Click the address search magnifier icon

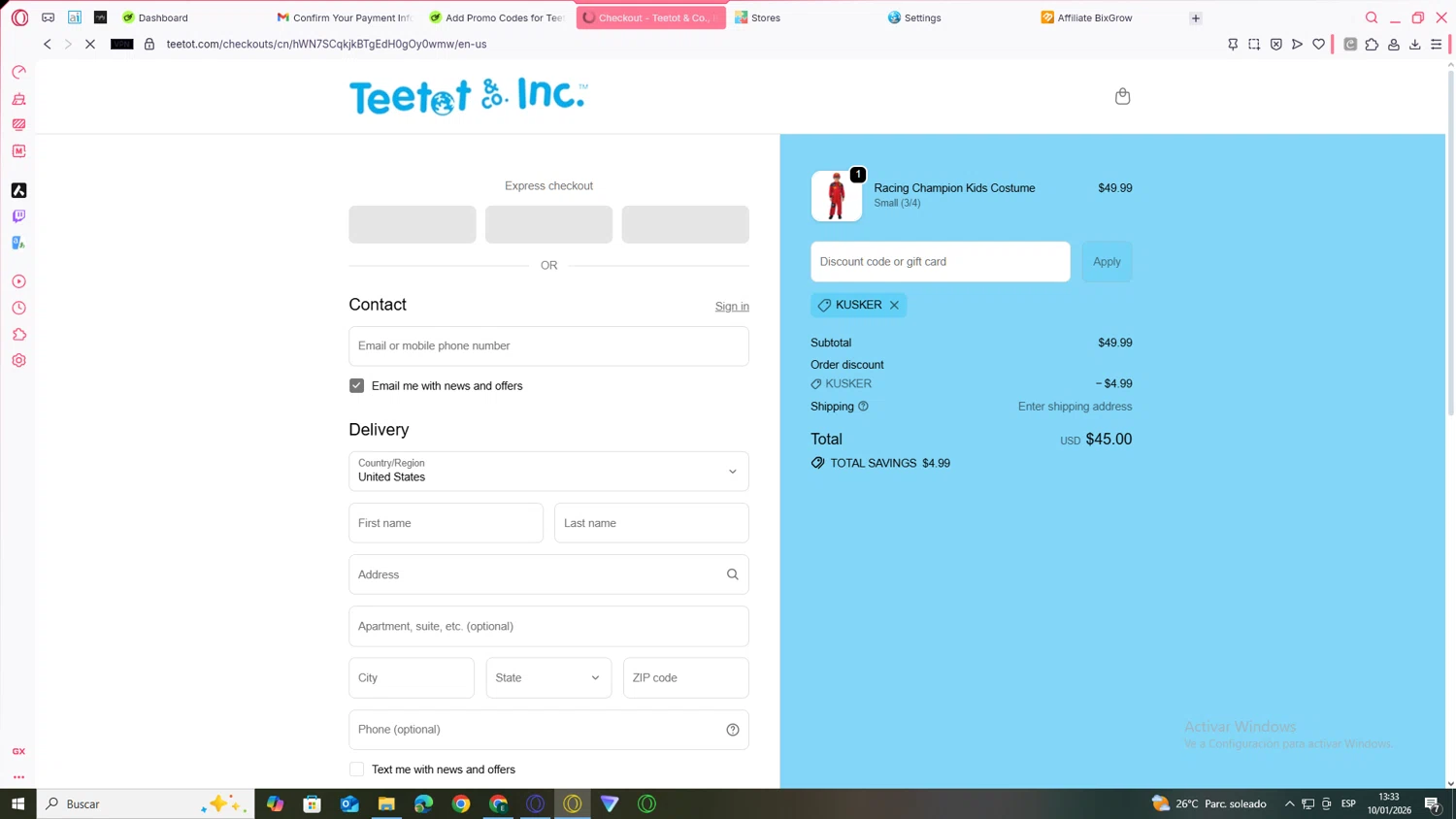pos(733,574)
